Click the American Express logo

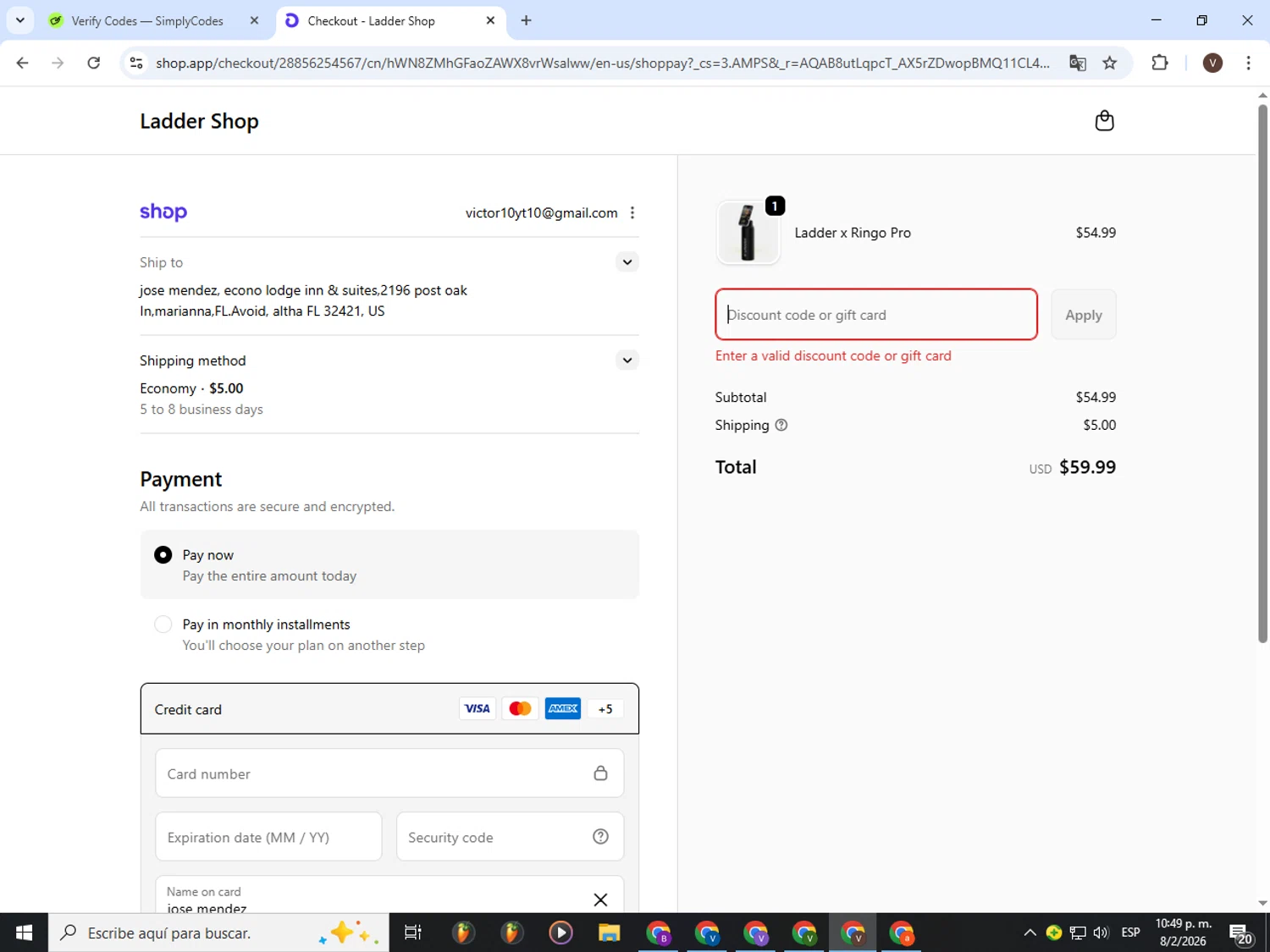pyautogui.click(x=563, y=709)
